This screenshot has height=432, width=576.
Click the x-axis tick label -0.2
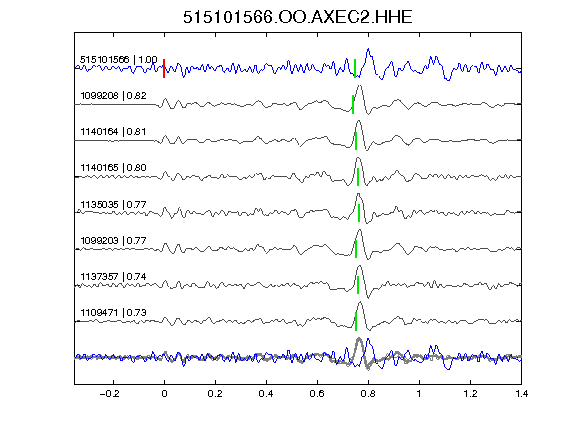[109, 394]
